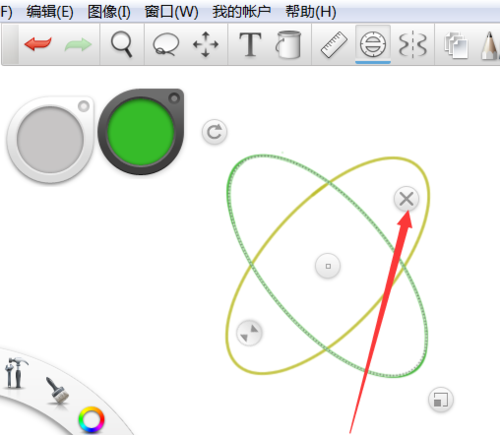Select the Zoom magnifier tool

pyautogui.click(x=122, y=44)
